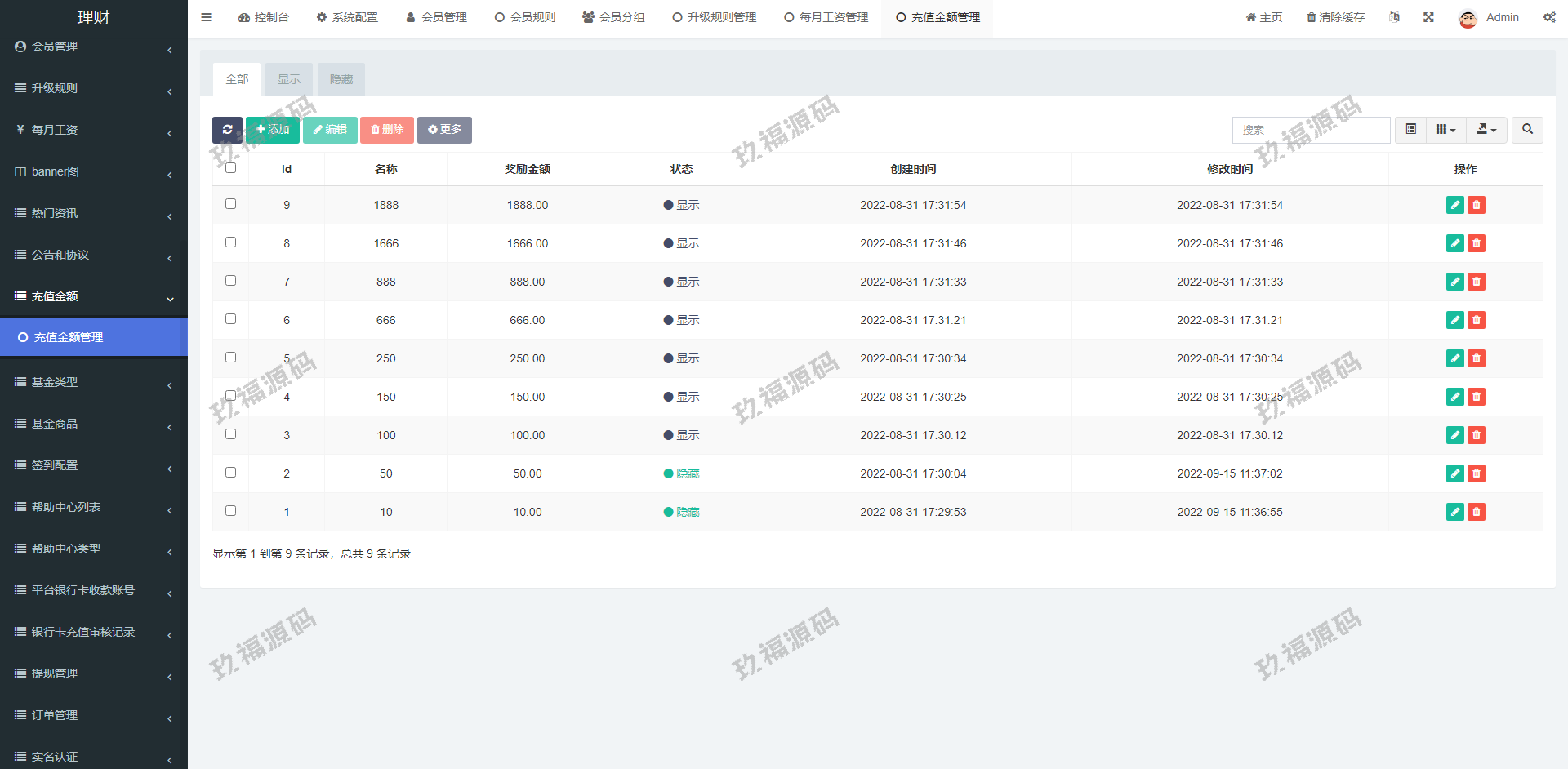Click the green 添加 button
Screen dimensions: 1568x769
[273, 130]
